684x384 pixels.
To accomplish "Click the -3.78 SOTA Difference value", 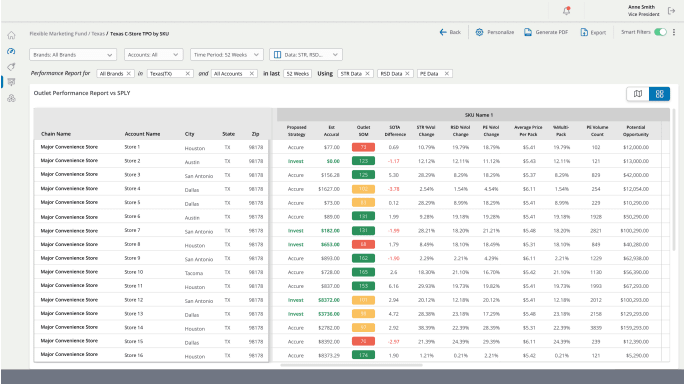I will pyautogui.click(x=393, y=189).
